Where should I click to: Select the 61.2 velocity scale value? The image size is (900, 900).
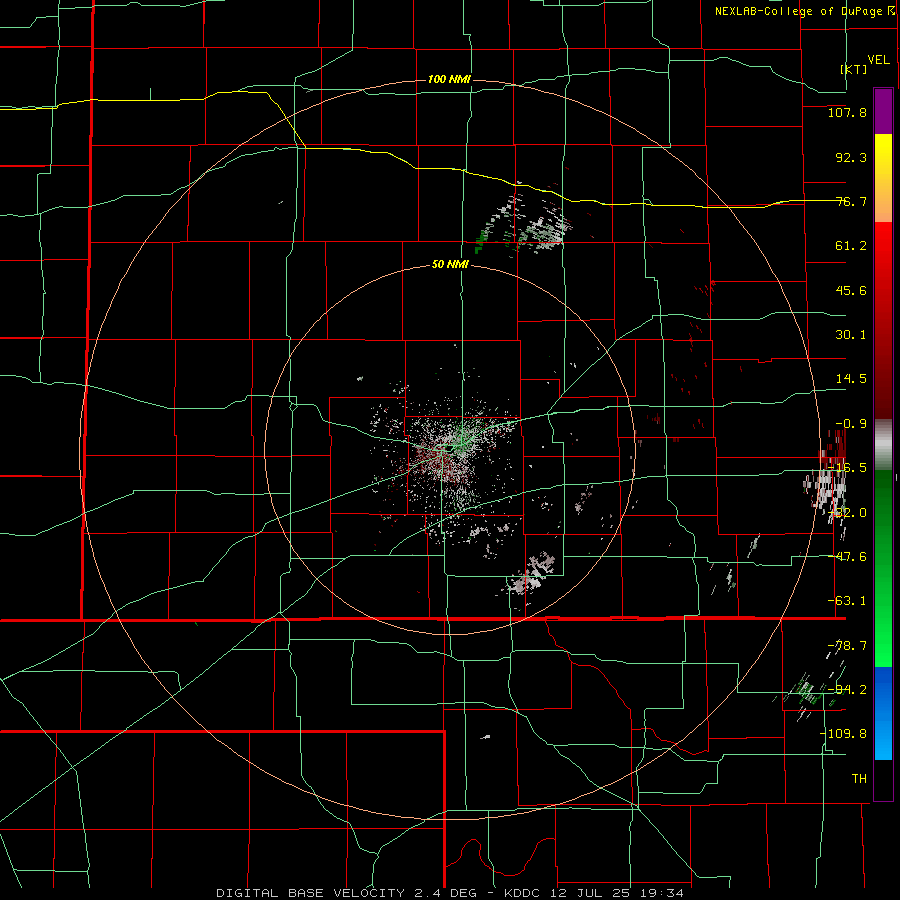(x=851, y=246)
